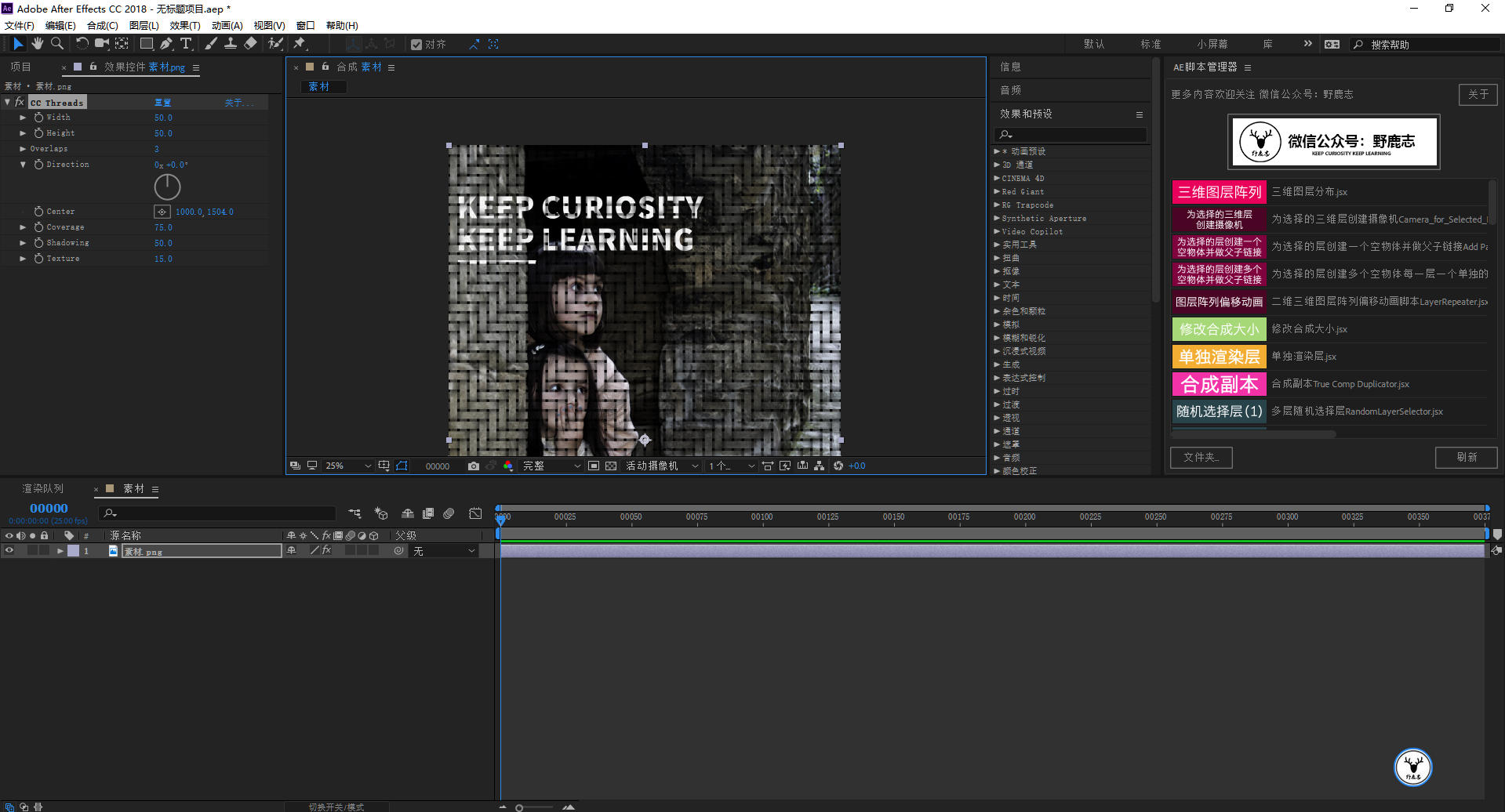Click the Direction angle dial
1505x812 pixels.
[x=167, y=187]
